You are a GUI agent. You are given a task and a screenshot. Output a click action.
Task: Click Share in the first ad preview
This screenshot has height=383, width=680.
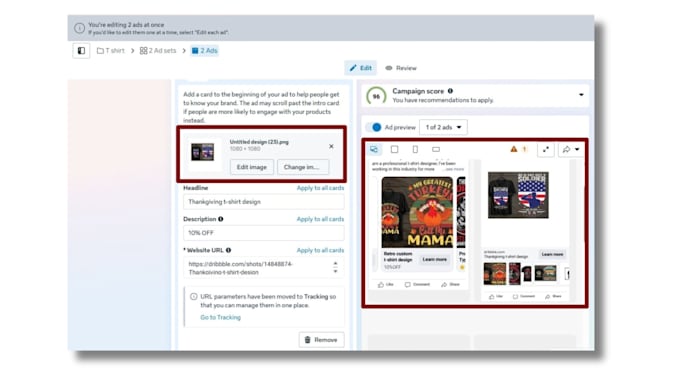(450, 285)
